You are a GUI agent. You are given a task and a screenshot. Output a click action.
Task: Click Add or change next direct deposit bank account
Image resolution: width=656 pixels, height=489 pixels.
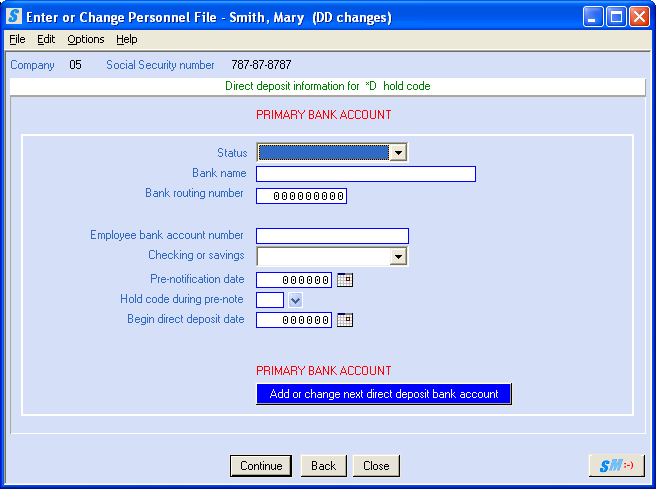pyautogui.click(x=384, y=394)
